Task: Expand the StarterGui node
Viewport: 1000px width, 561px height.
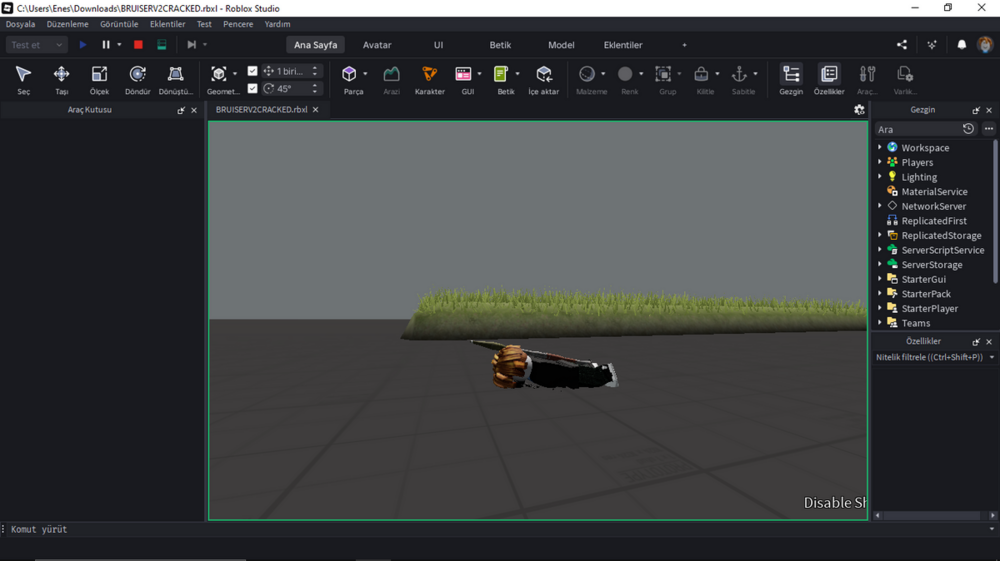Action: [880, 279]
